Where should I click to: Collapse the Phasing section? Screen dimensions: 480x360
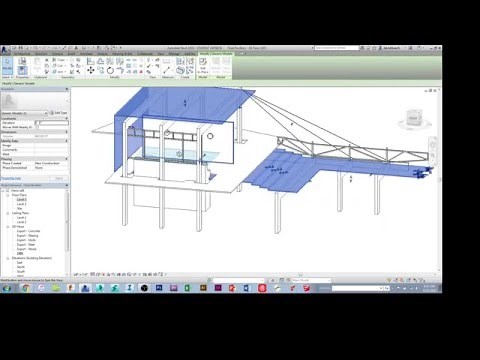67,159
